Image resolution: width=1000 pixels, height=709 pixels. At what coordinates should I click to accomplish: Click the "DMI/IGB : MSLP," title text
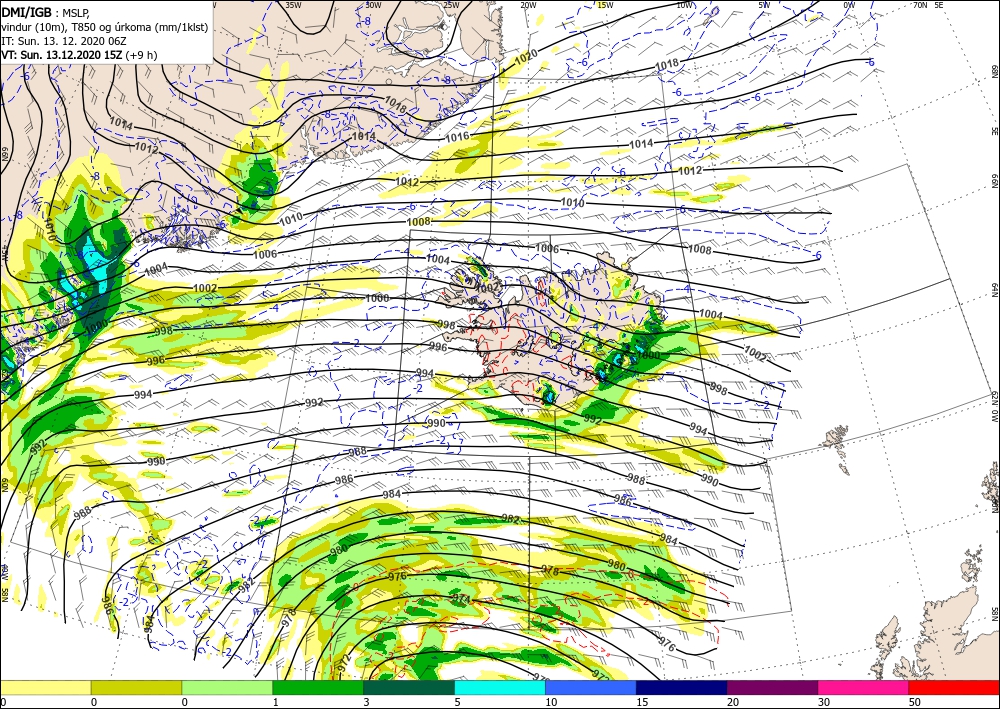coord(46,11)
